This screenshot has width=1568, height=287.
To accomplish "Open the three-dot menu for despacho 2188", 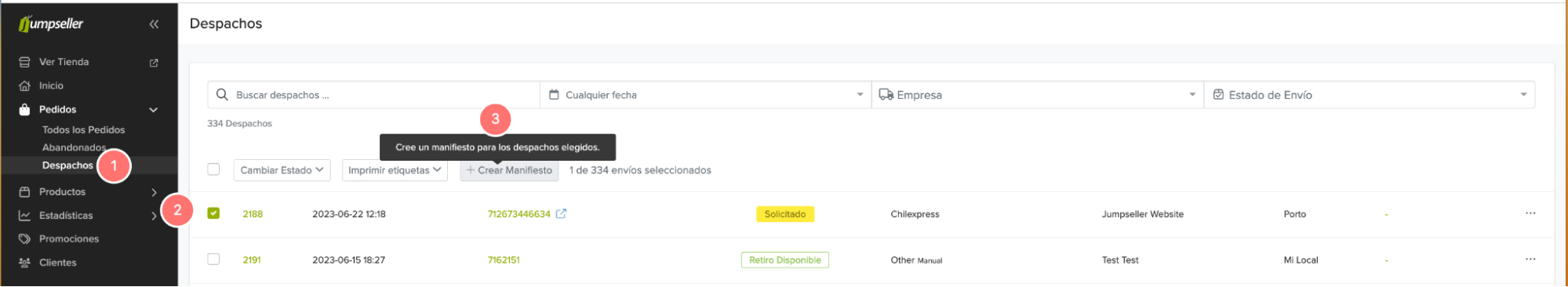I will (1530, 213).
